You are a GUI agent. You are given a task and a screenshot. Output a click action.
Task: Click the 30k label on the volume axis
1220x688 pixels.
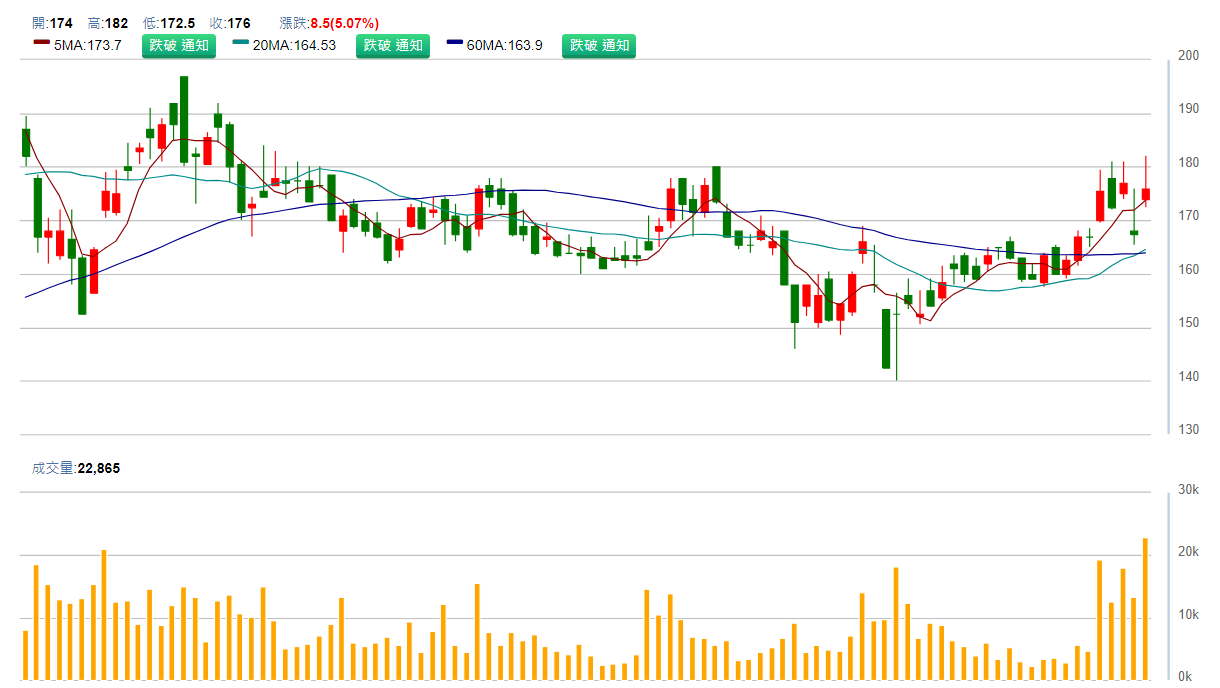tap(1189, 490)
